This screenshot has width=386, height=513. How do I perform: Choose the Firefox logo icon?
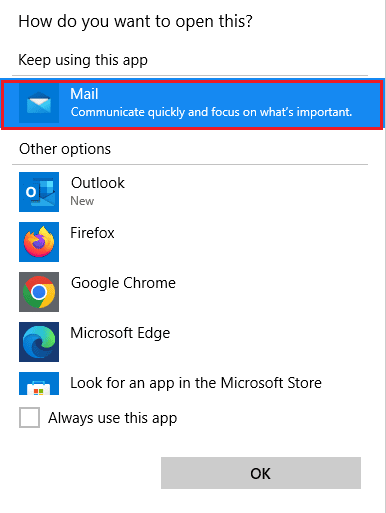click(39, 242)
